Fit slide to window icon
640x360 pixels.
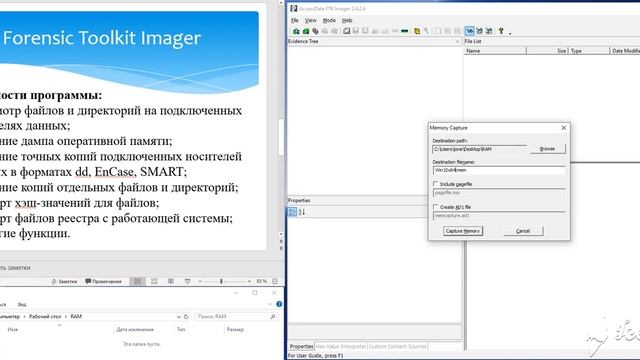[x=275, y=281]
